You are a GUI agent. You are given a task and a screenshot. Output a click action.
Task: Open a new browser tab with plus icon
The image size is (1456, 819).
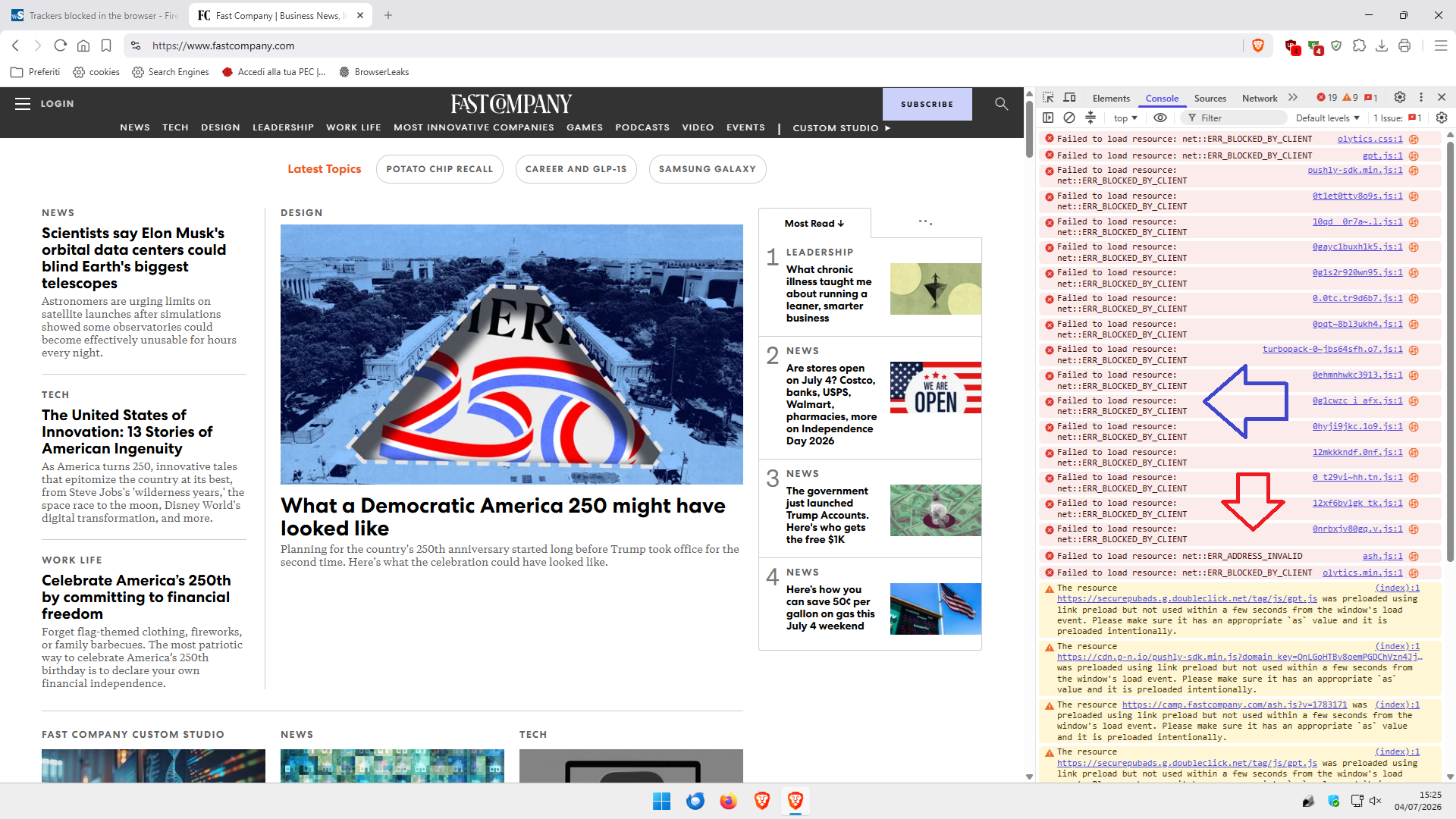(x=388, y=15)
